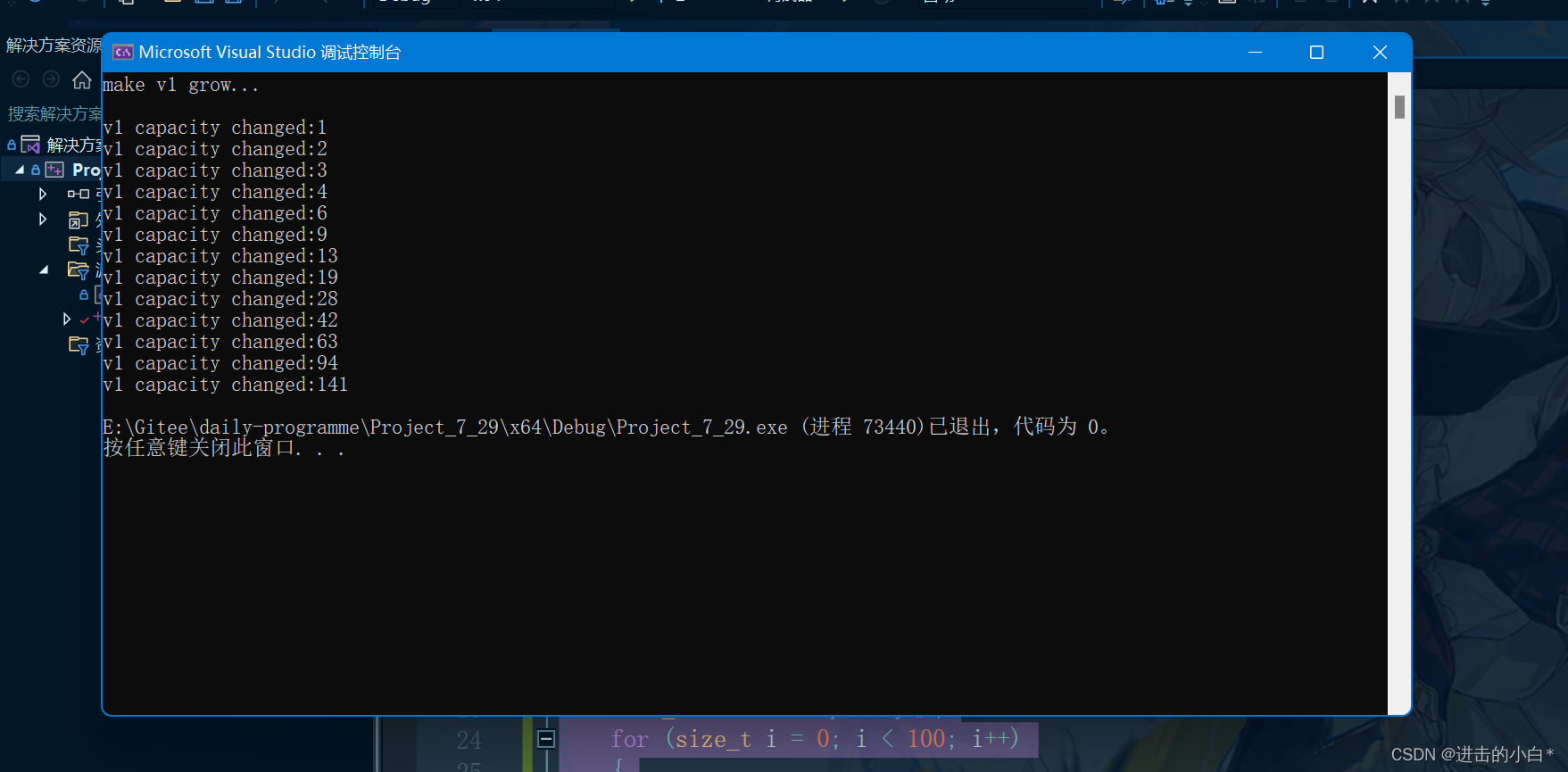1568x772 pixels.
Task: Click the 'v1 capacity changed:1' line
Action: click(215, 128)
